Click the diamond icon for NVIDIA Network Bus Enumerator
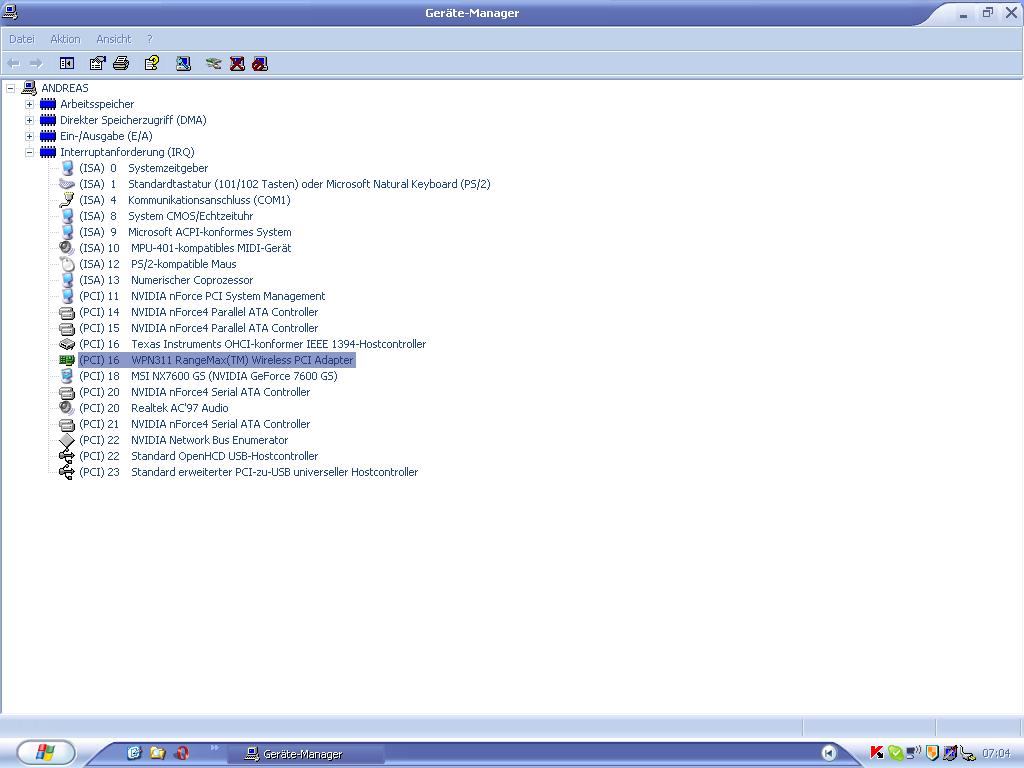Viewport: 1024px width, 768px height. 67,440
